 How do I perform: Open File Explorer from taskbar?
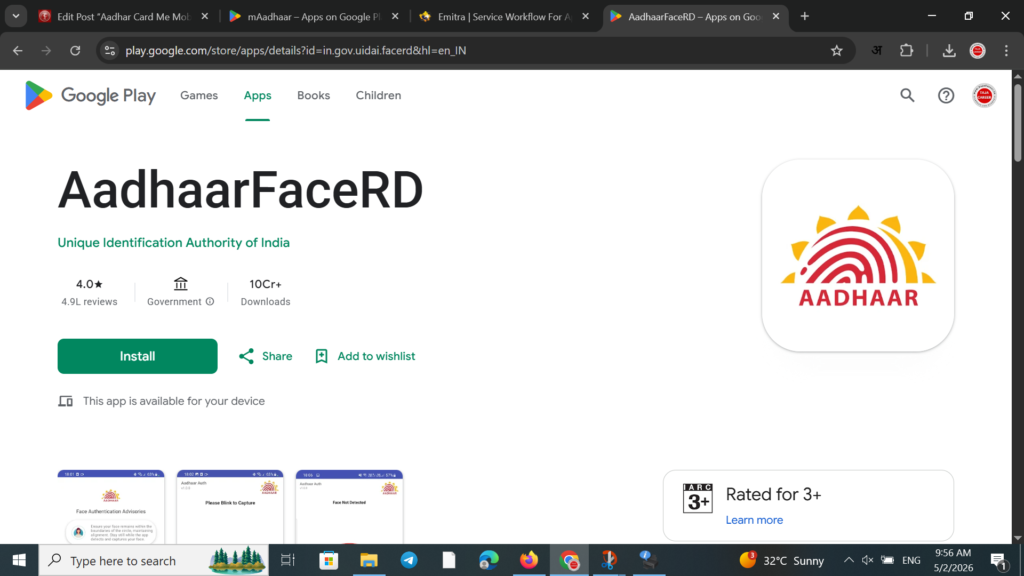(x=369, y=560)
